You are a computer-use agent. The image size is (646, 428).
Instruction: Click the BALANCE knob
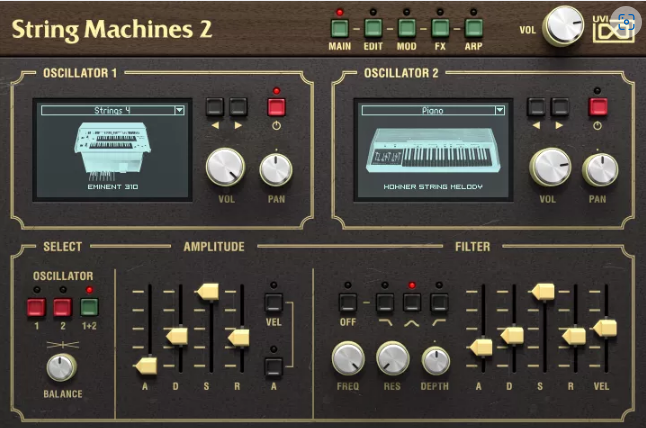click(61, 367)
